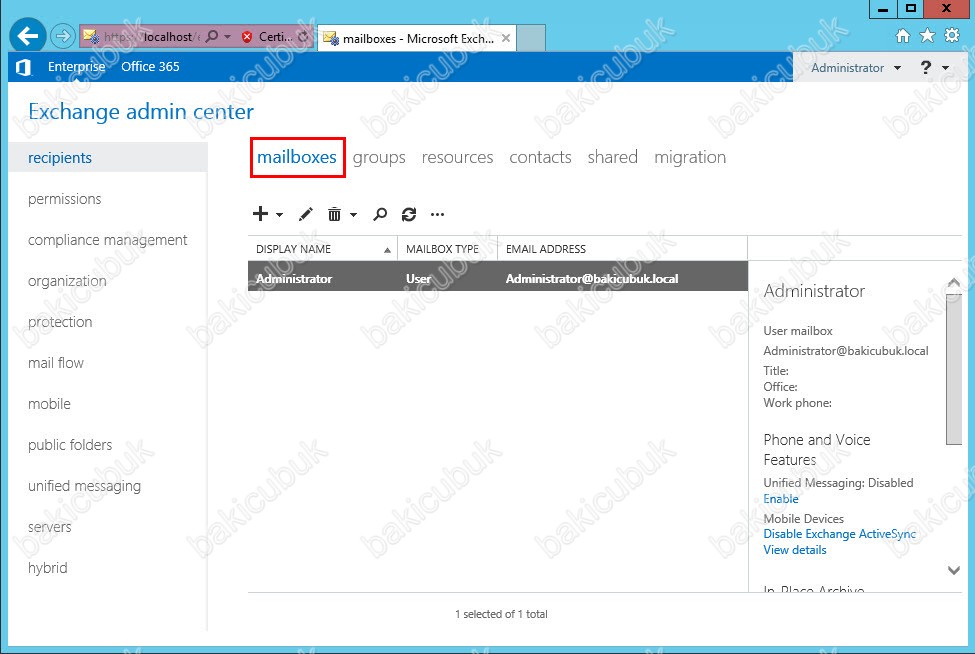Switch to the mailboxes tab

coord(297,157)
